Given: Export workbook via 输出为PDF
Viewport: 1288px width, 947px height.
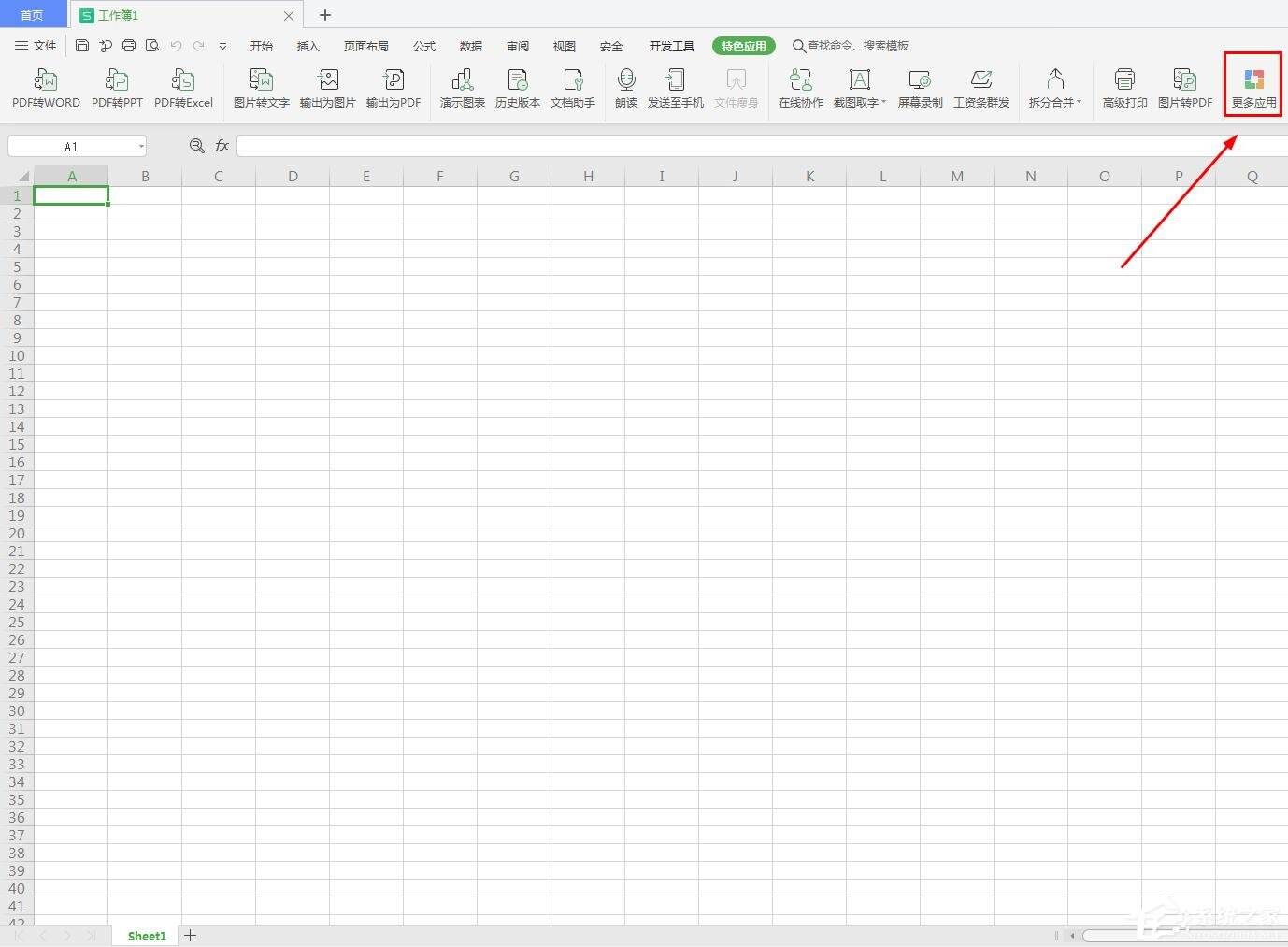Looking at the screenshot, I should click(x=394, y=89).
